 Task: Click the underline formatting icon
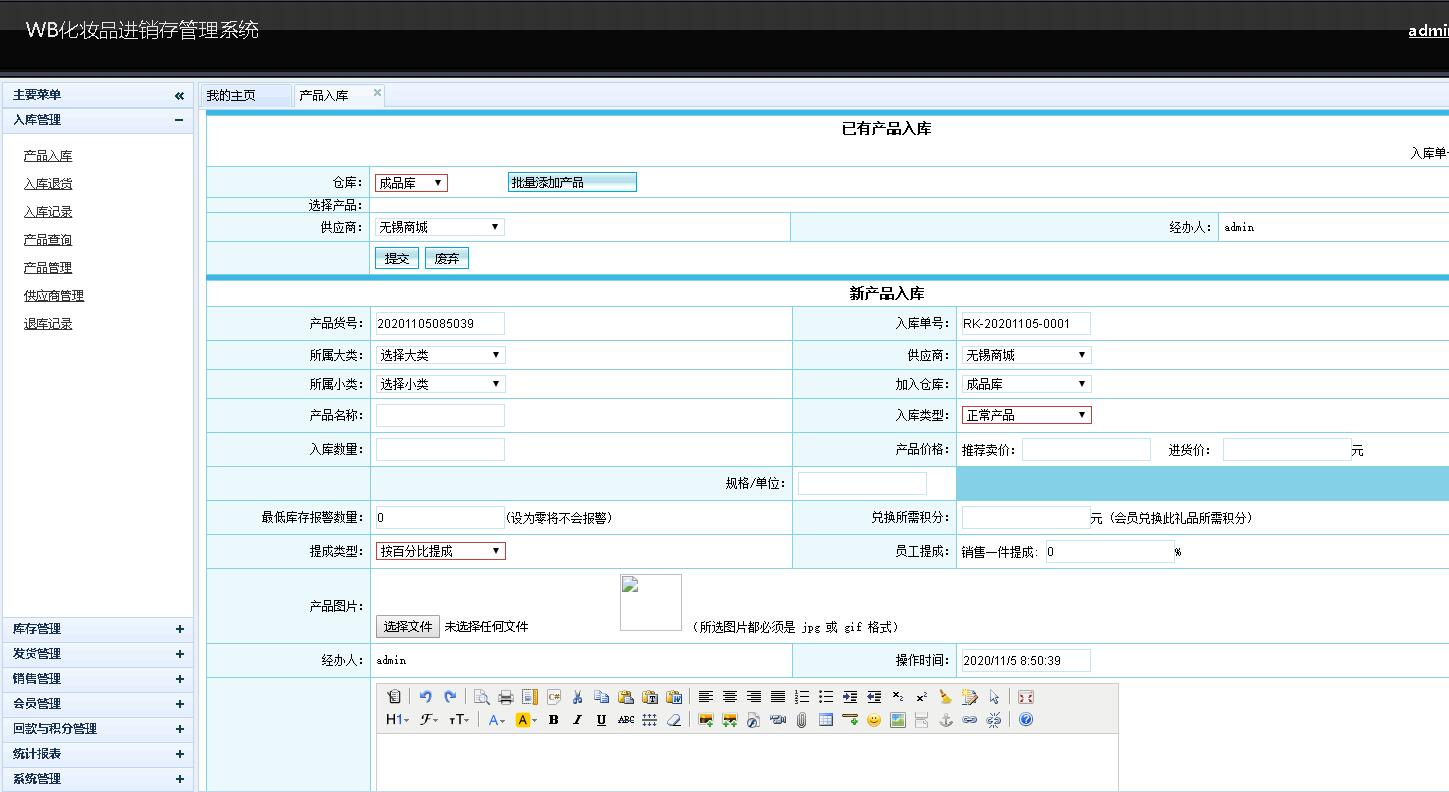(601, 720)
